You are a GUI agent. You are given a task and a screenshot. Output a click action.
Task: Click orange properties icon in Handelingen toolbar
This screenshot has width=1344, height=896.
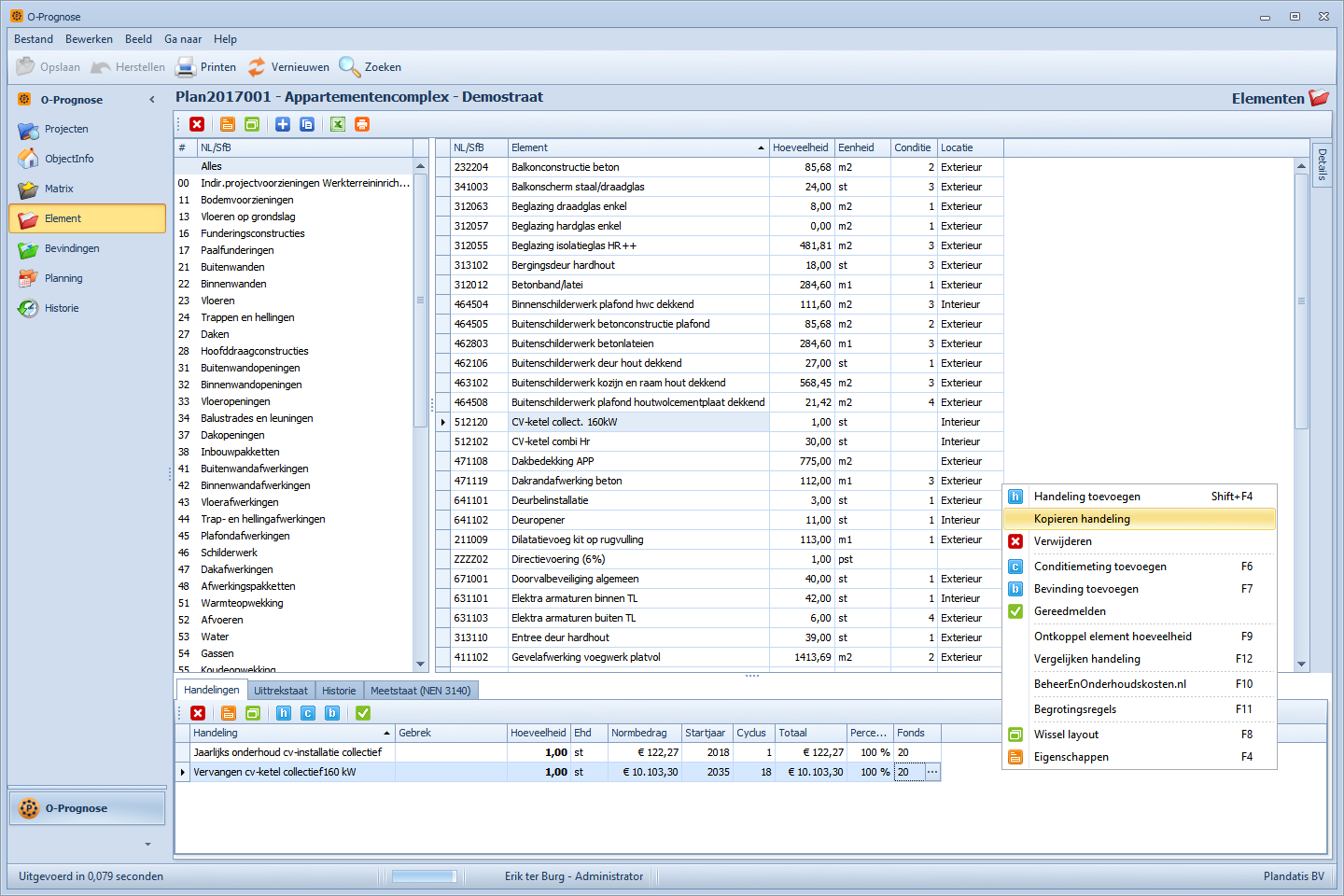229,713
